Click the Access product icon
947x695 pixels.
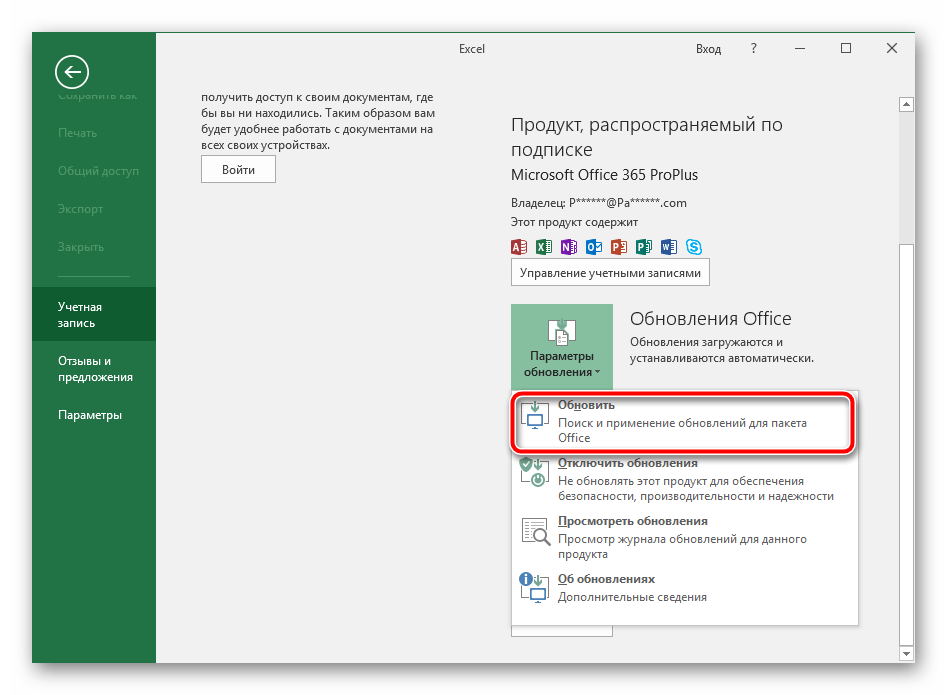[x=519, y=247]
